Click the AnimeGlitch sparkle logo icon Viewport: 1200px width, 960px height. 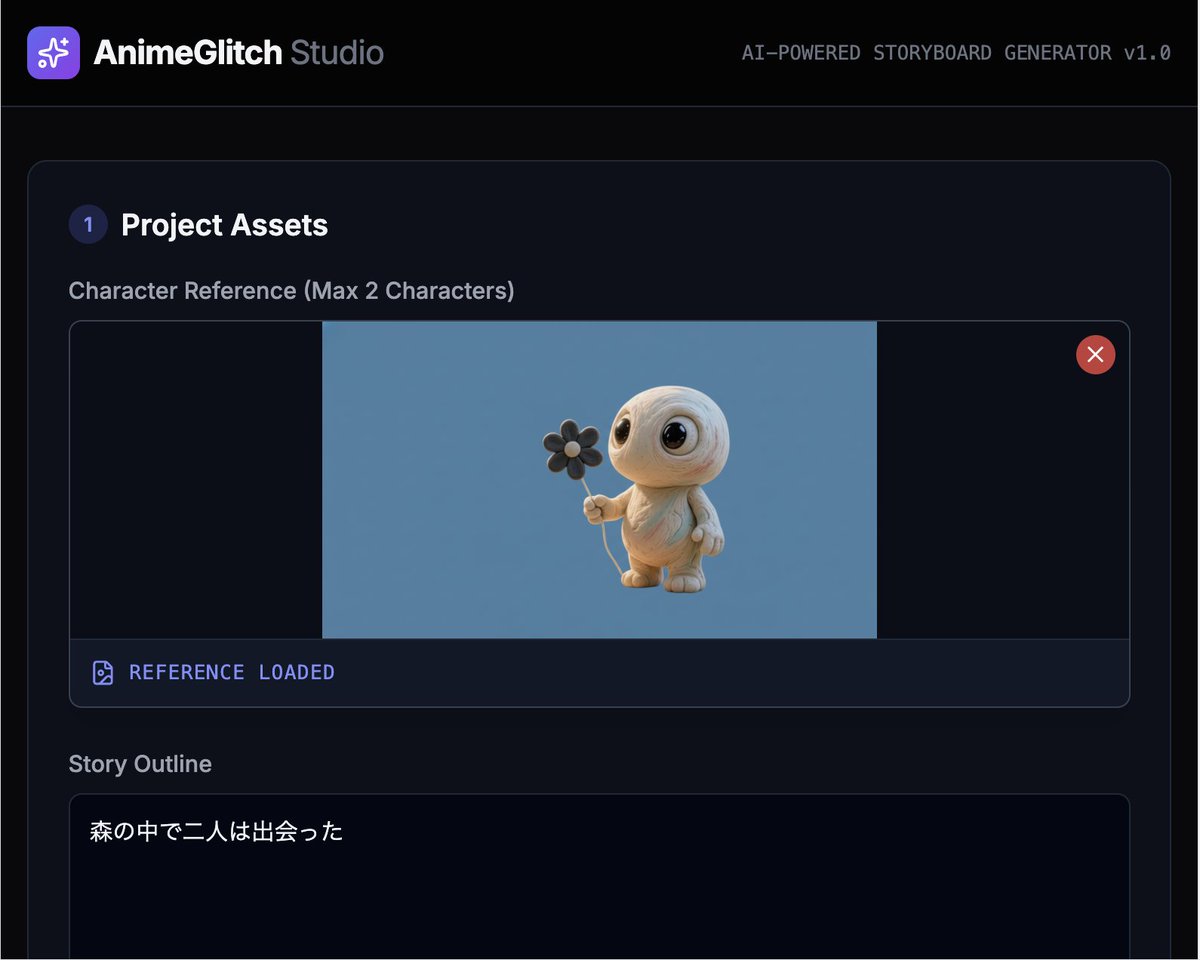coord(53,53)
